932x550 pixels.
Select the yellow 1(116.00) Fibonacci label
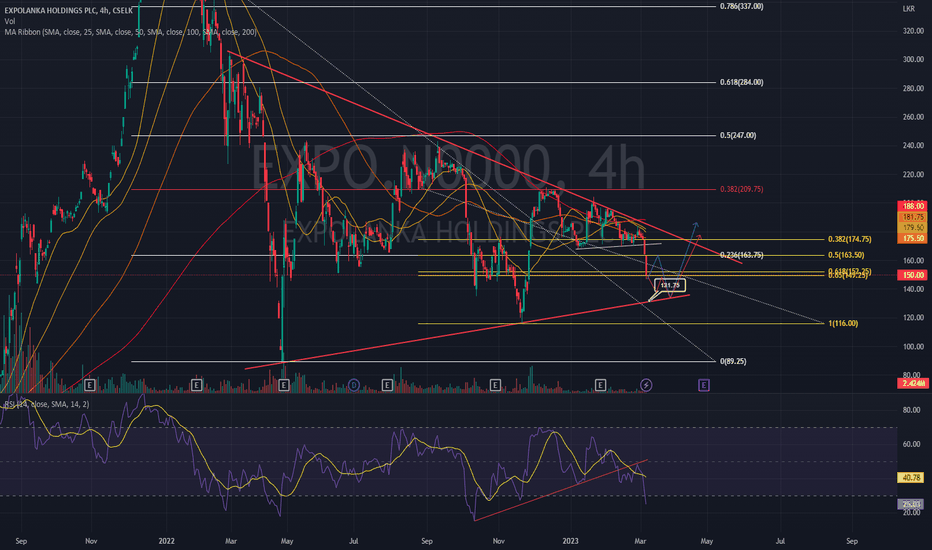[x=843, y=323]
